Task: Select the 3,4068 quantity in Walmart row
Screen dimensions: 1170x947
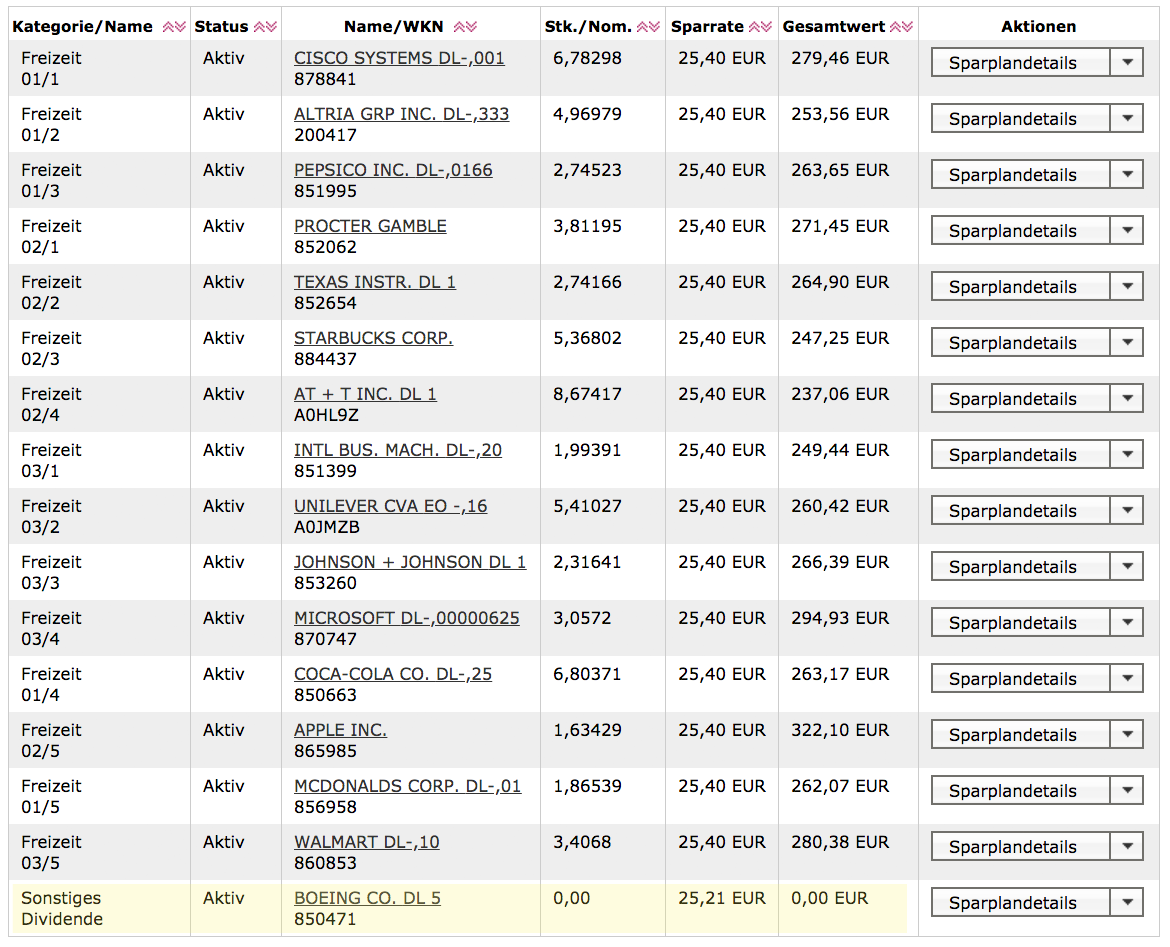Action: [x=582, y=842]
